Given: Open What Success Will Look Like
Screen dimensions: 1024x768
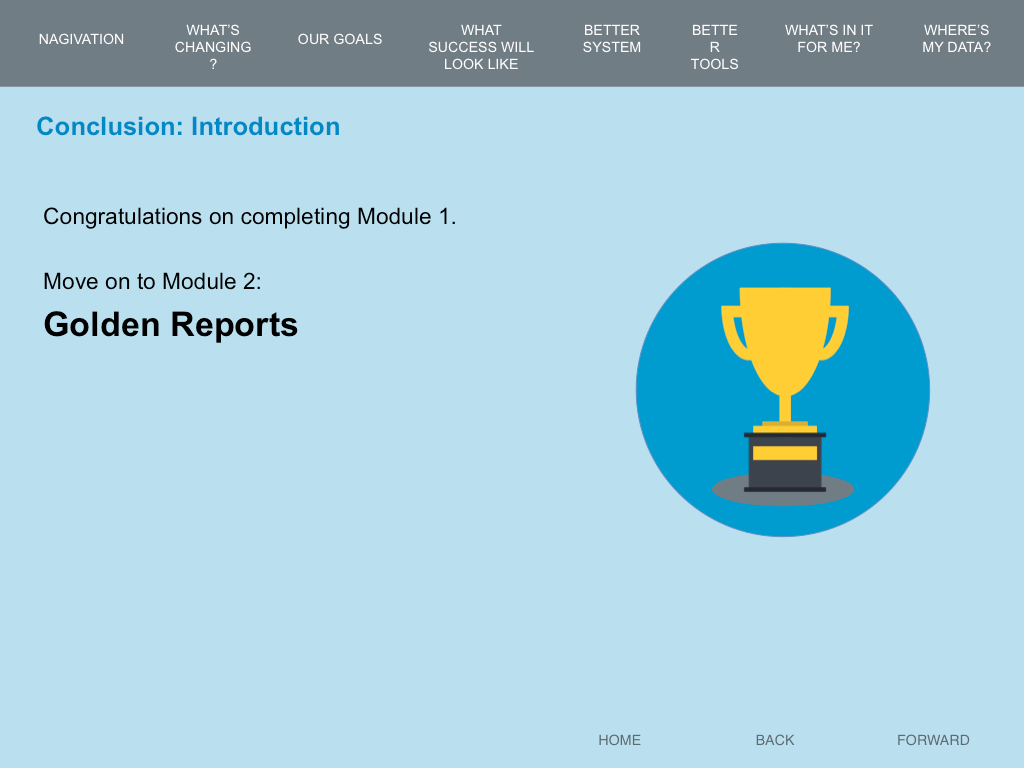Looking at the screenshot, I should [481, 47].
